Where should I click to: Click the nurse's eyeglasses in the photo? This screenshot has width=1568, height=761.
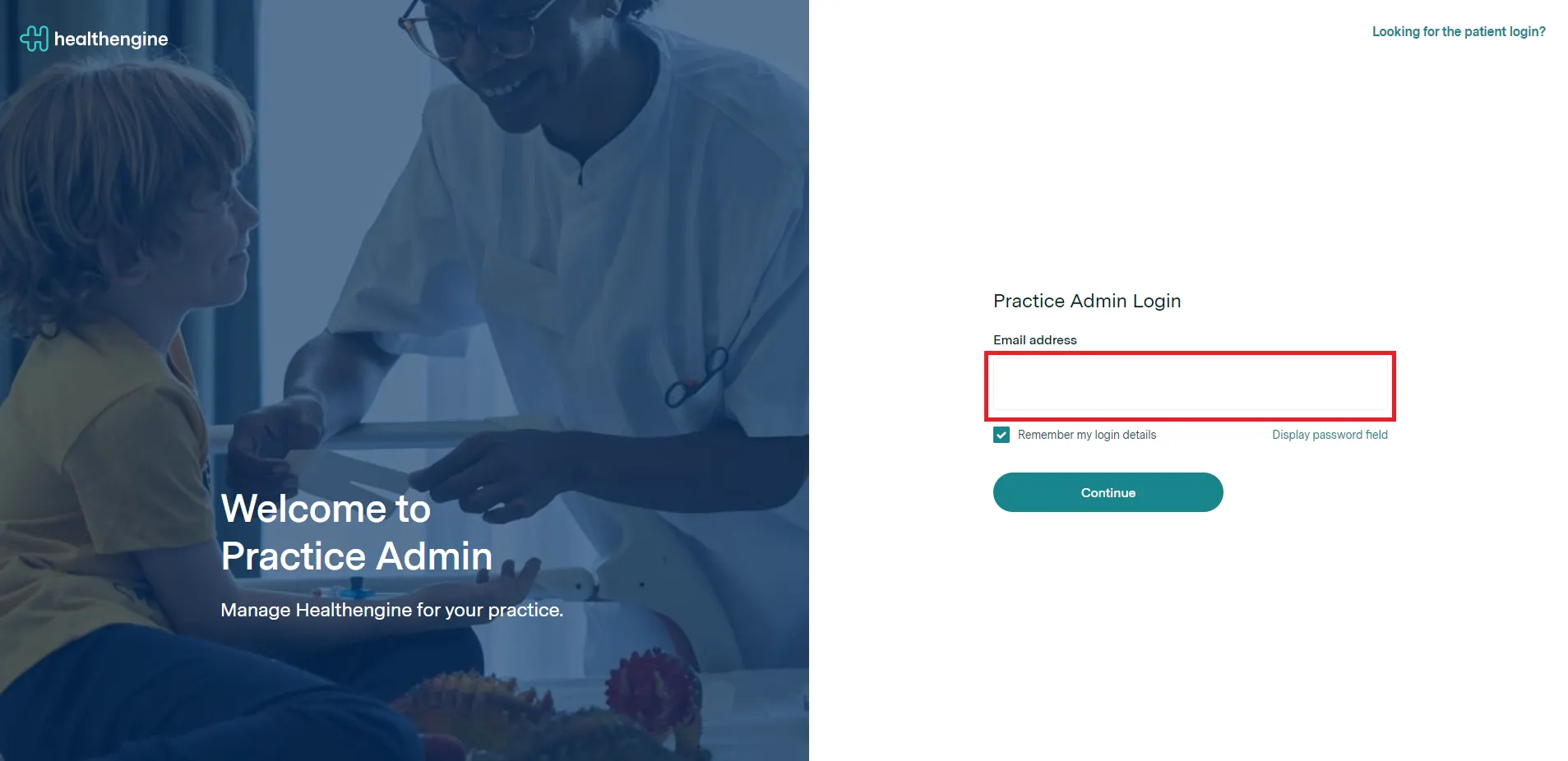coord(469,29)
